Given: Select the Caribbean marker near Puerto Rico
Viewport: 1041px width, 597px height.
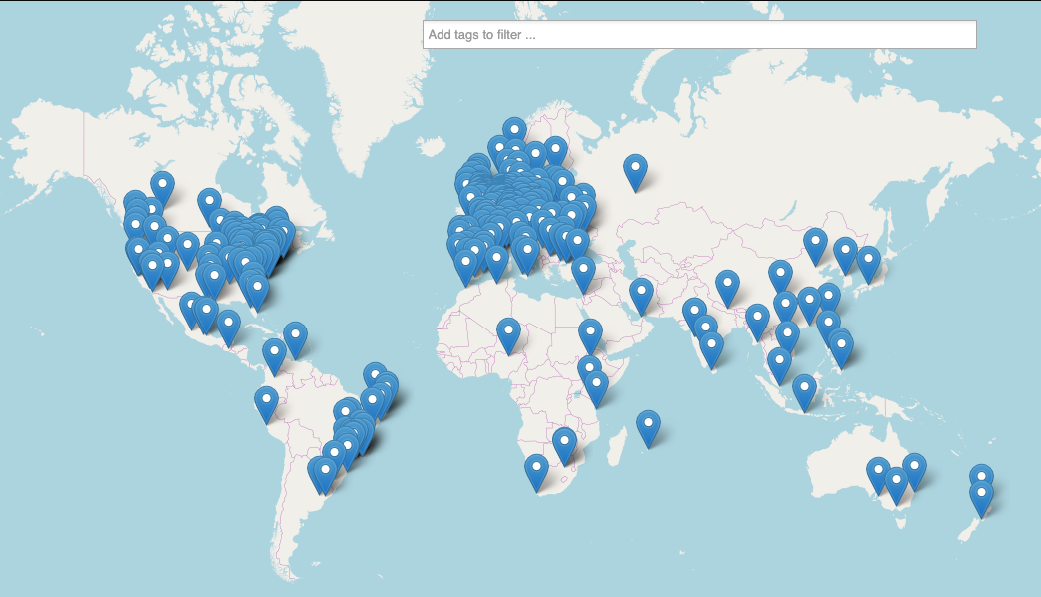Looking at the screenshot, I should 295,340.
